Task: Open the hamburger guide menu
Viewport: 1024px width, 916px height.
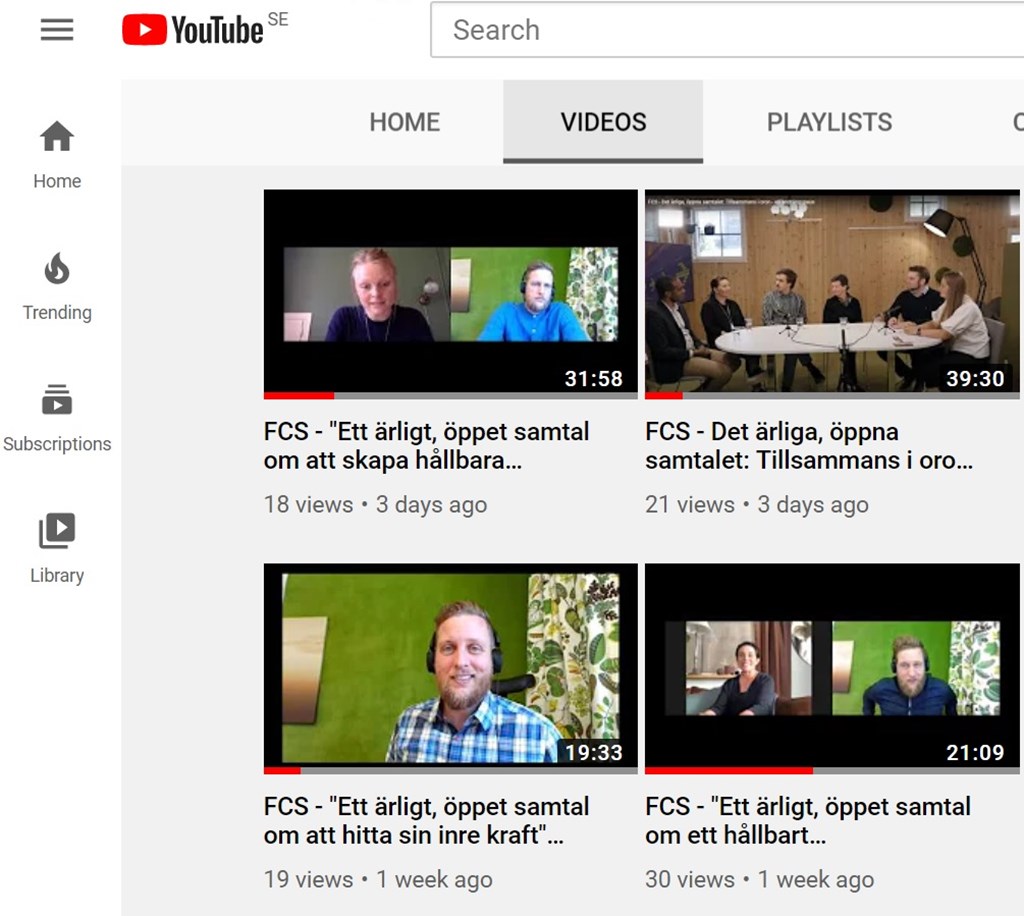Action: pyautogui.click(x=57, y=30)
